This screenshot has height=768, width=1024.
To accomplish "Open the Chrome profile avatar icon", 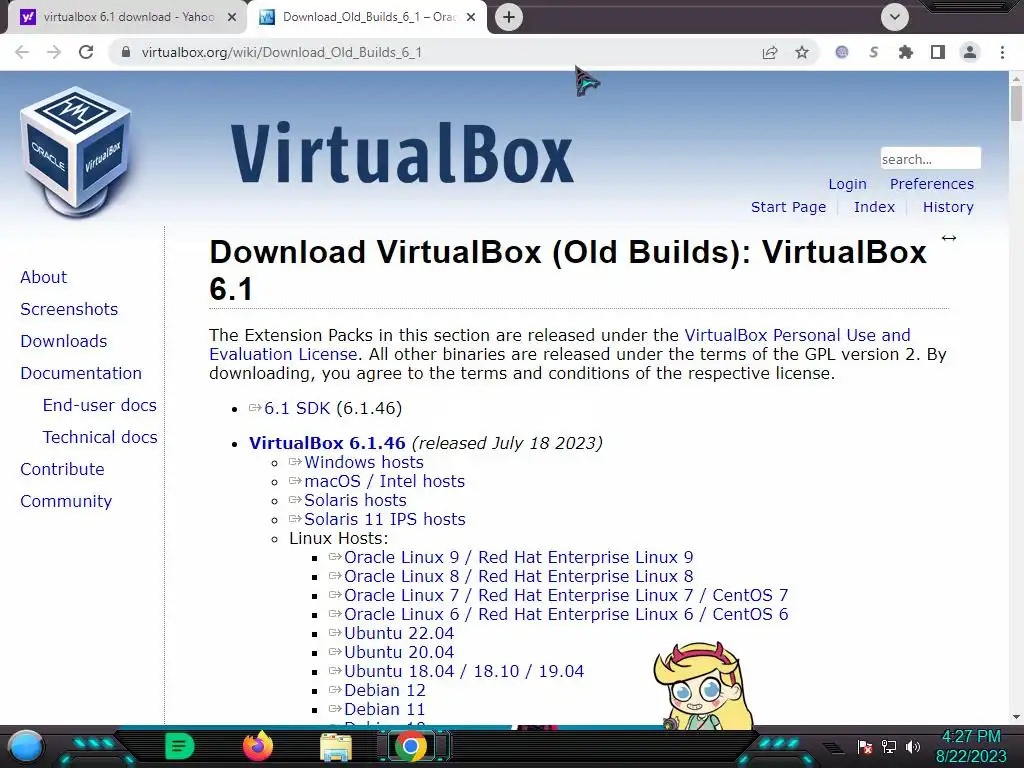I will point(970,52).
